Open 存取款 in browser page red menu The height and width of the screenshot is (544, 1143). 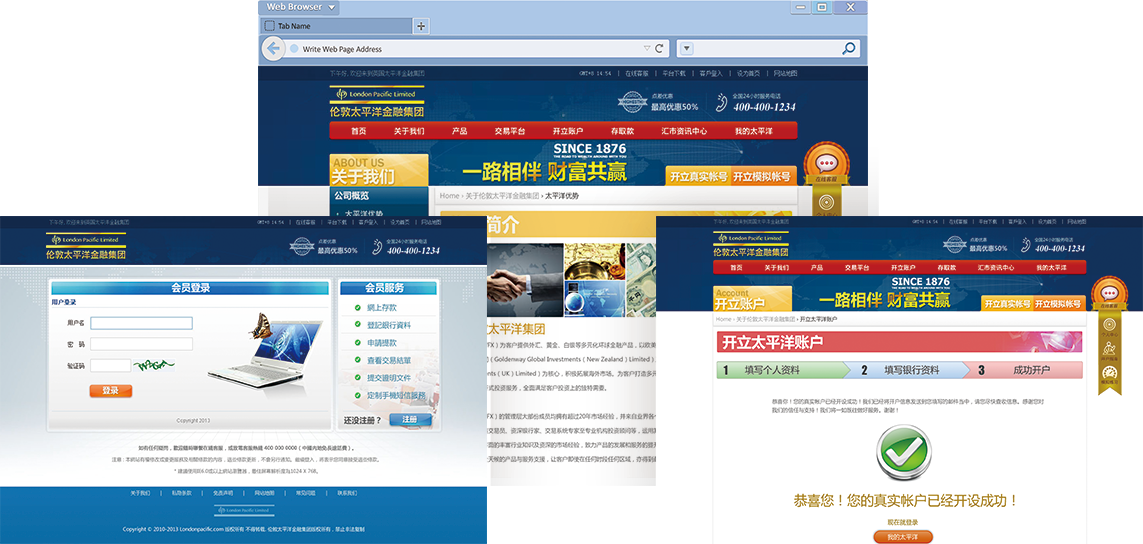(x=623, y=131)
